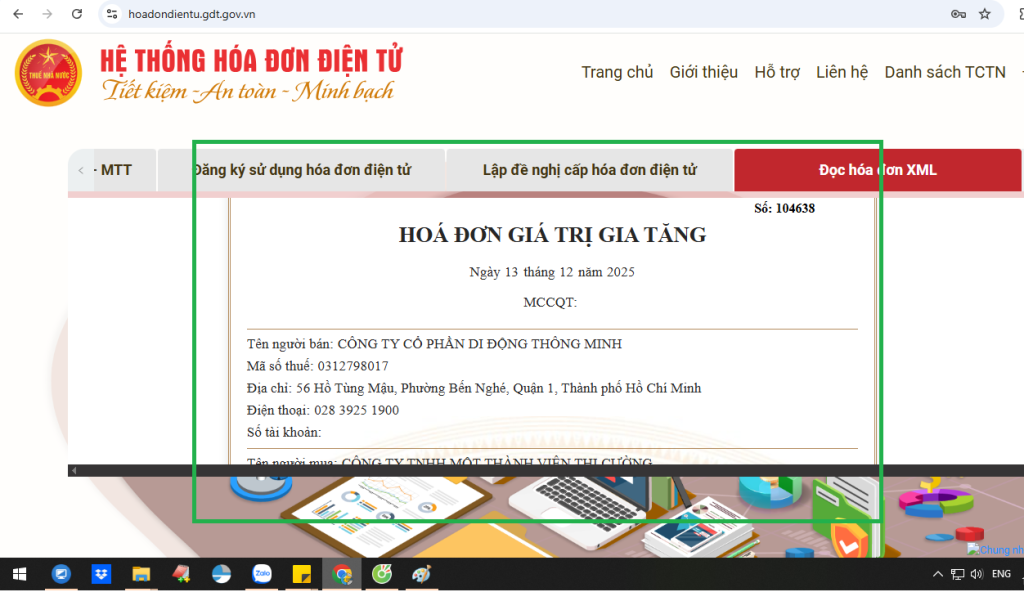
Task: Click the 'Số tài khoản:' line
Action: 284,433
